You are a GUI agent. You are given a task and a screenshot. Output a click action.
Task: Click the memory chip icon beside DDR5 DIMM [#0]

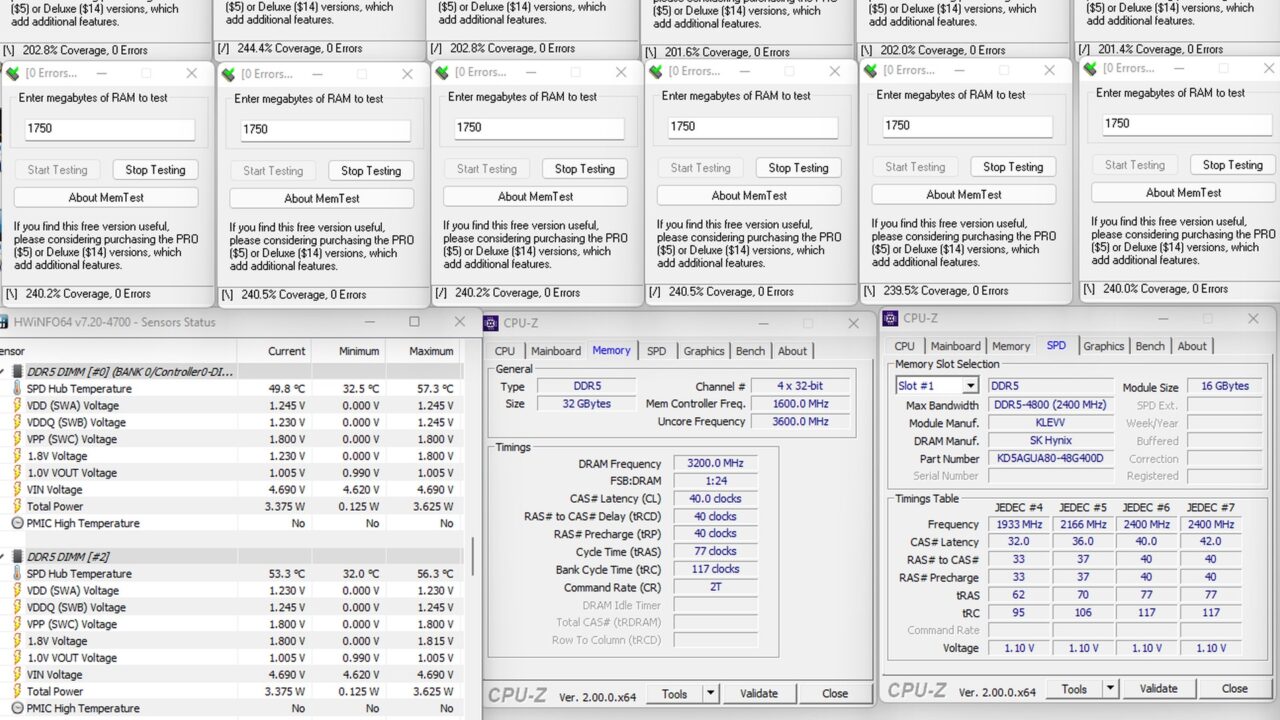click(x=17, y=372)
